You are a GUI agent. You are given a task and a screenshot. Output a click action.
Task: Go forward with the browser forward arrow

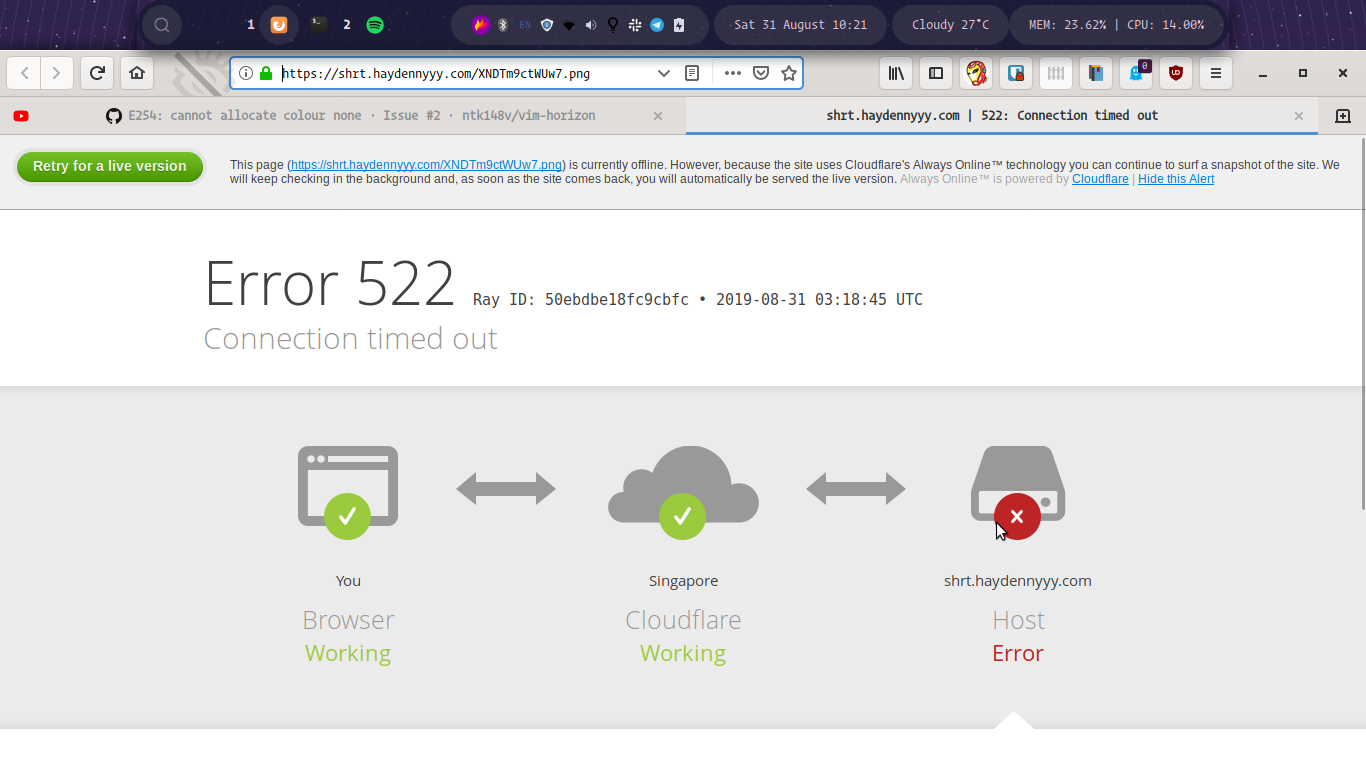56,73
